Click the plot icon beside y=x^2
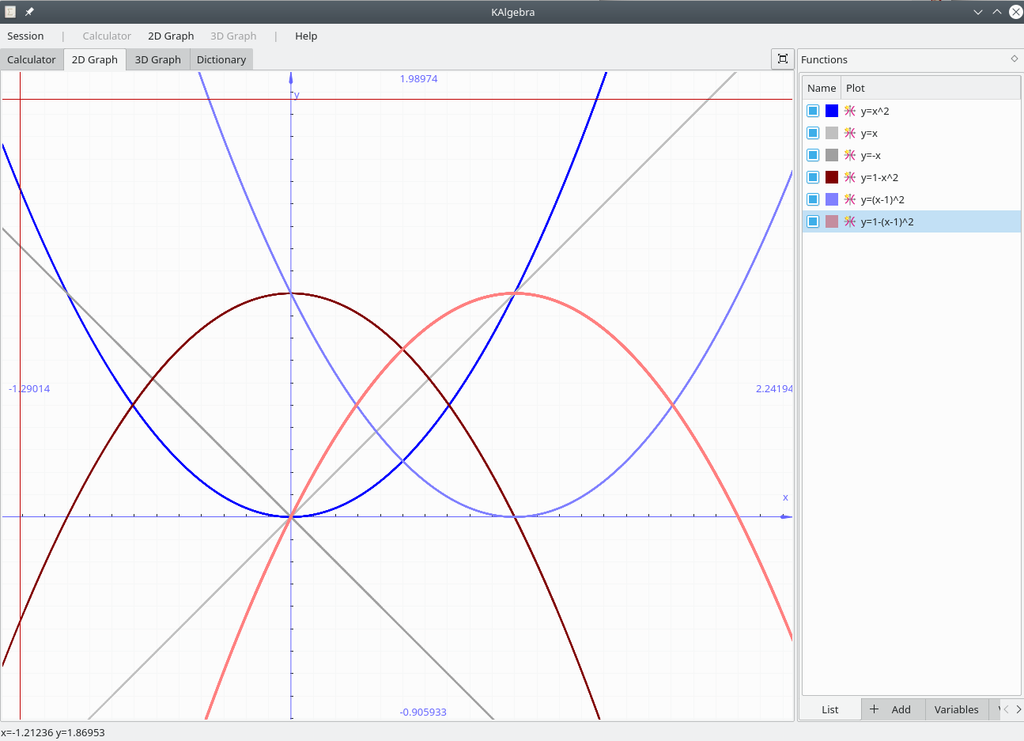This screenshot has height=741, width=1024. [x=850, y=111]
